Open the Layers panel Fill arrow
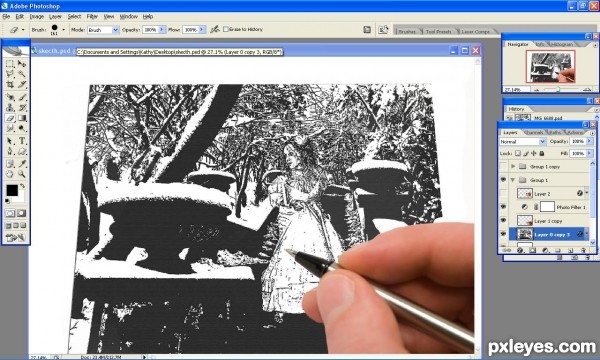This screenshot has height=360, width=600. point(590,153)
